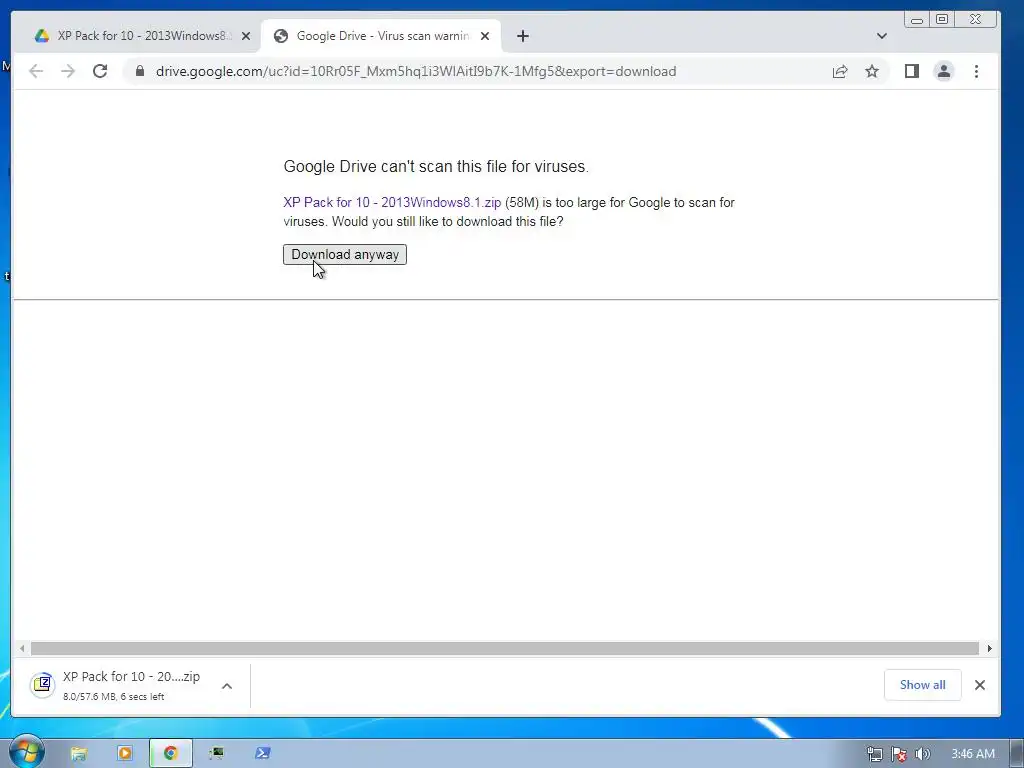Close the XP Pack for 10 tab
This screenshot has width=1024, height=768.
click(x=246, y=36)
